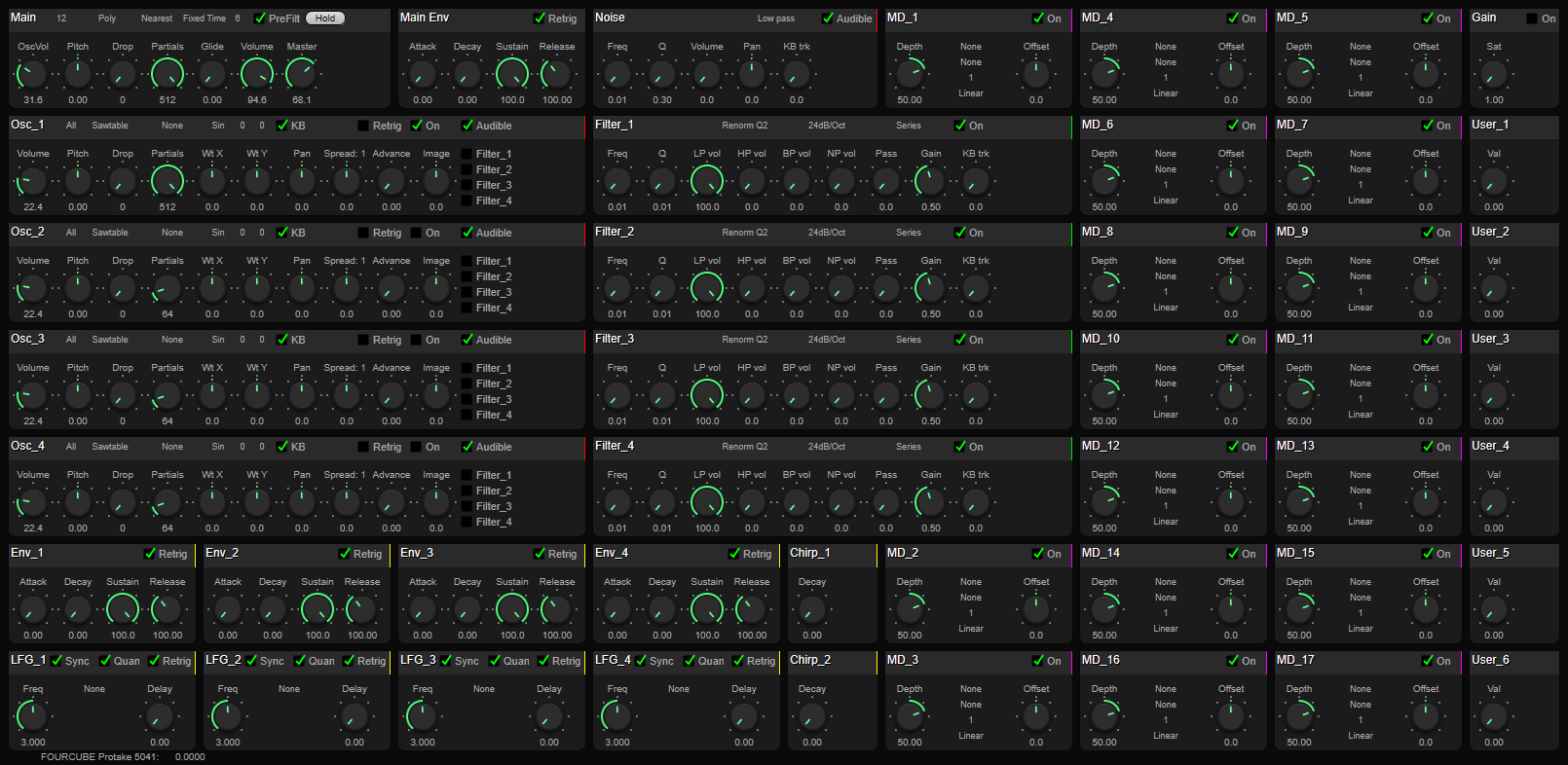Click the Main Volume value 94.6
The image size is (1568, 765).
click(x=257, y=100)
